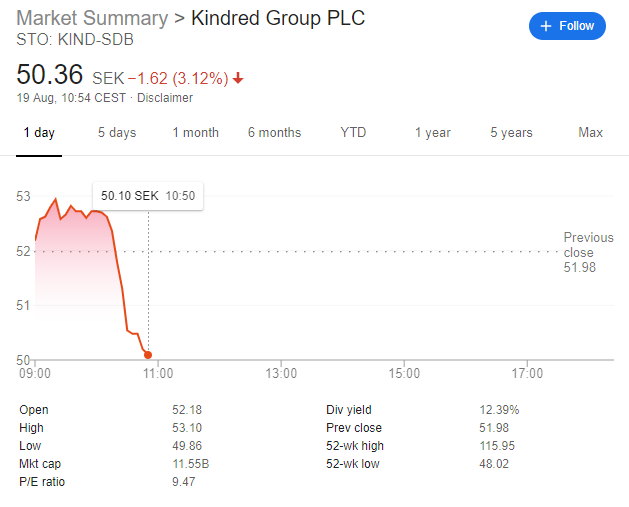
Task: Click the chart's current price dot
Action: point(148,354)
